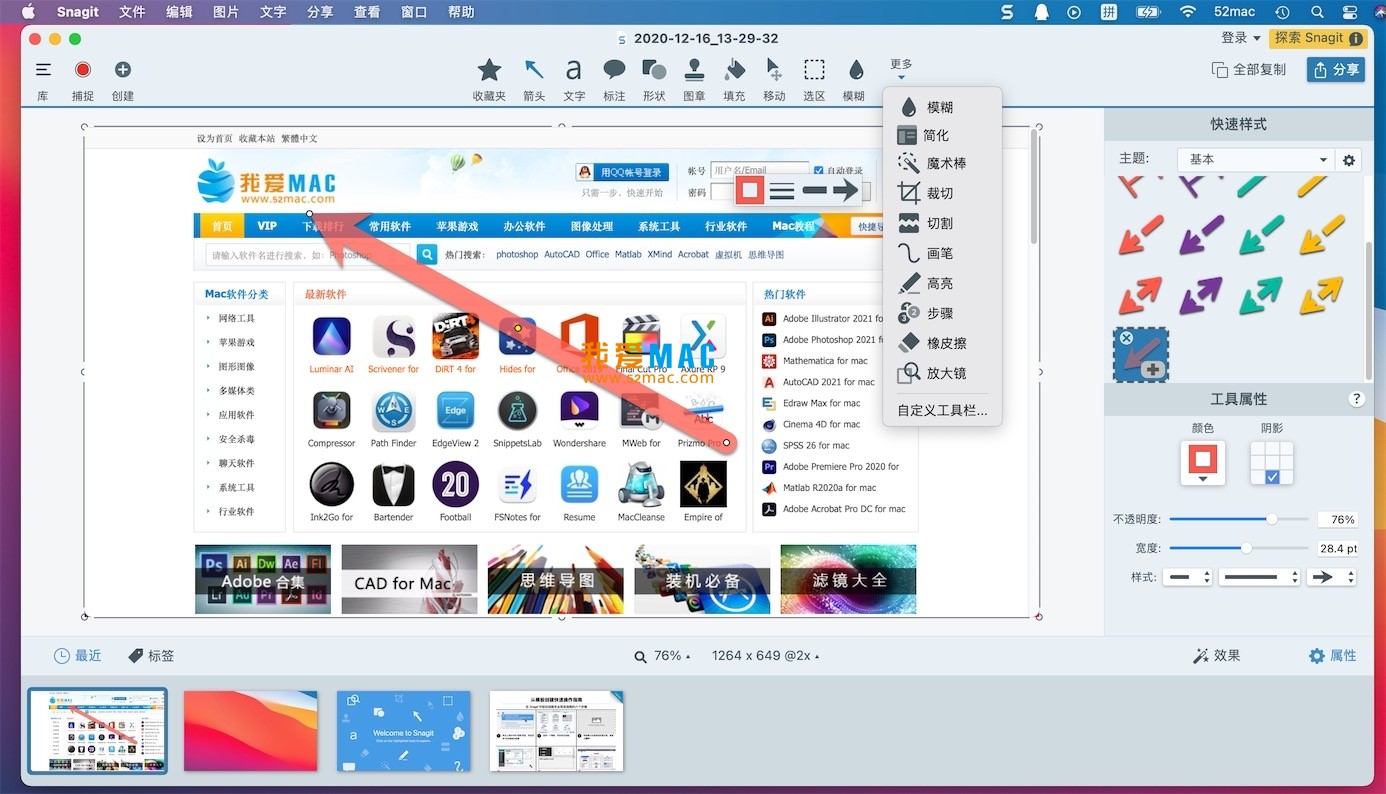Open the line dash style stepper

pyautogui.click(x=1260, y=577)
